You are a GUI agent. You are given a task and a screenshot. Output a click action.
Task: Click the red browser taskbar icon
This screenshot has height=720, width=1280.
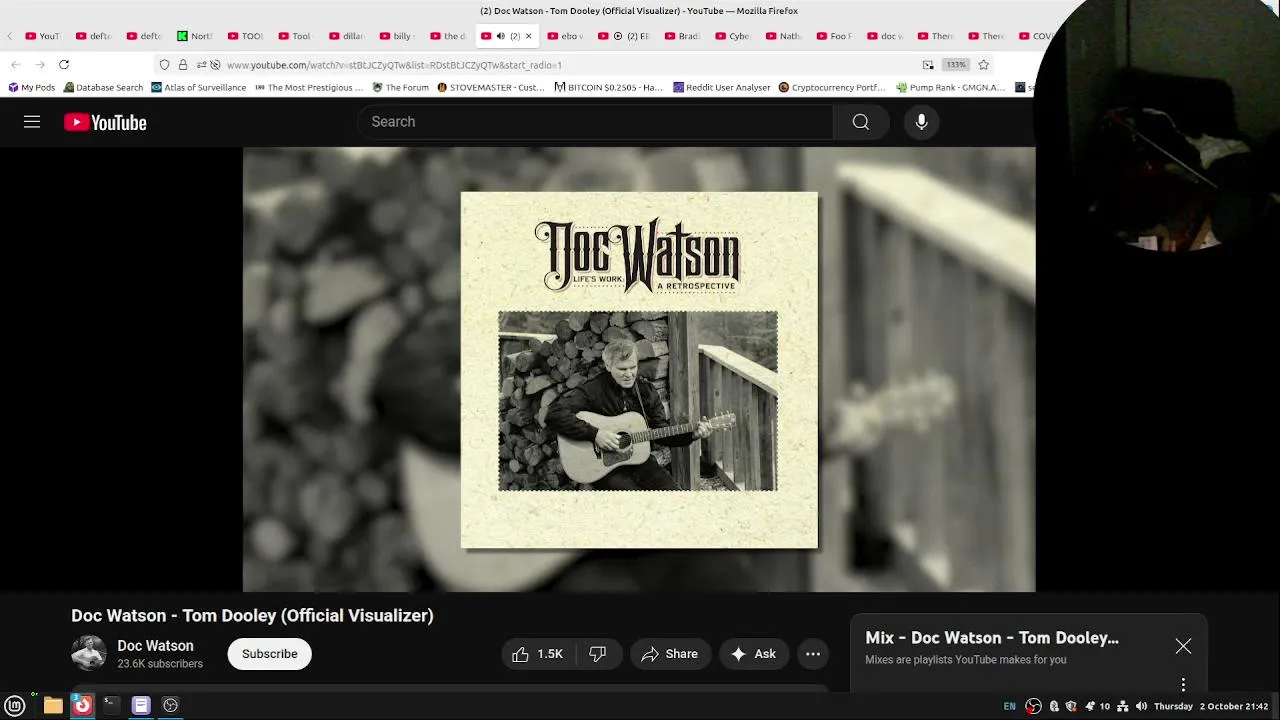[x=82, y=705]
